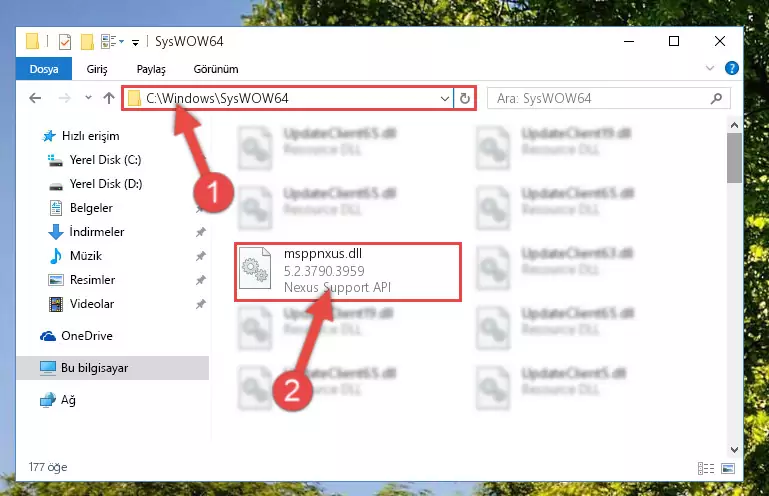Open İndirmeler folder in sidebar
This screenshot has width=769, height=496.
pos(86,232)
